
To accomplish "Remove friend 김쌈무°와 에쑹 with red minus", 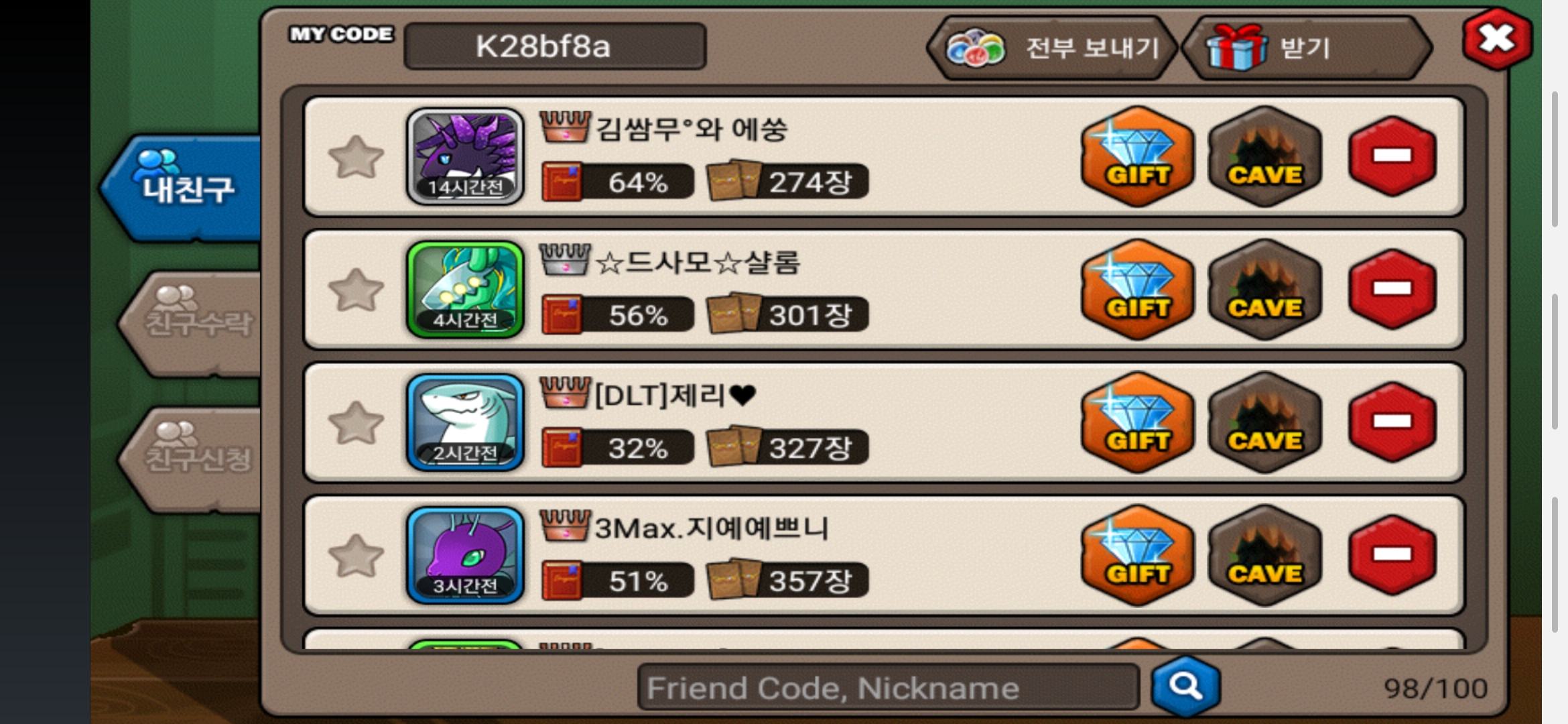I will [x=1392, y=156].
